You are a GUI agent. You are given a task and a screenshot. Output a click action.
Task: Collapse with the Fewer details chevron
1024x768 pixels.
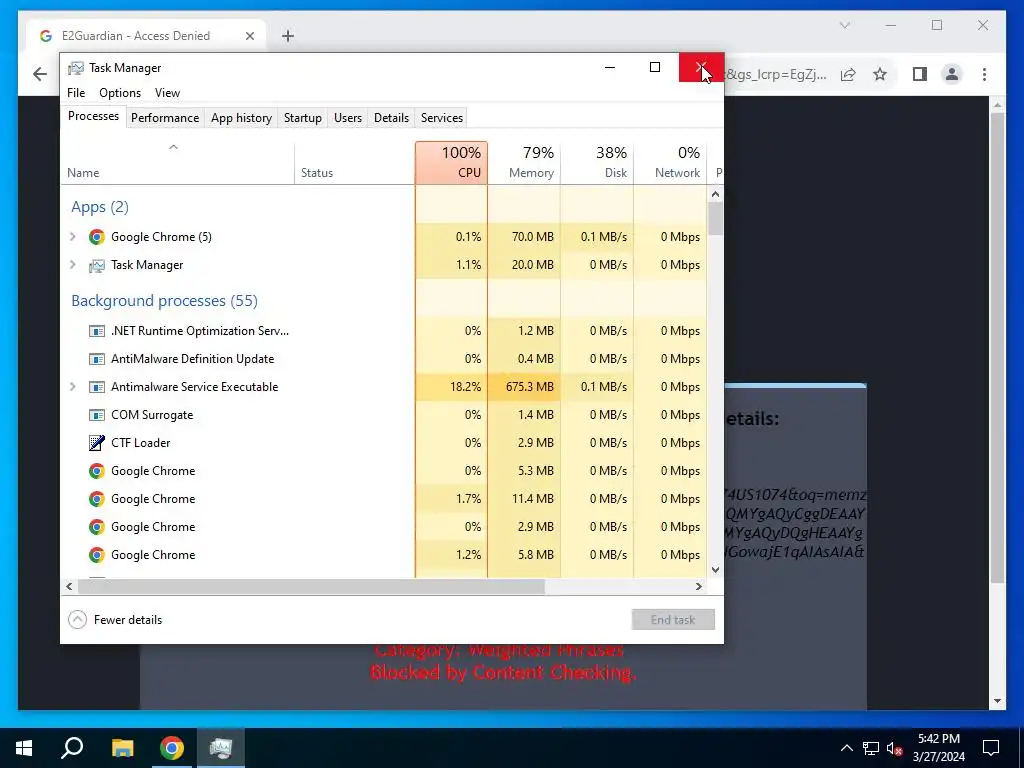pos(77,620)
